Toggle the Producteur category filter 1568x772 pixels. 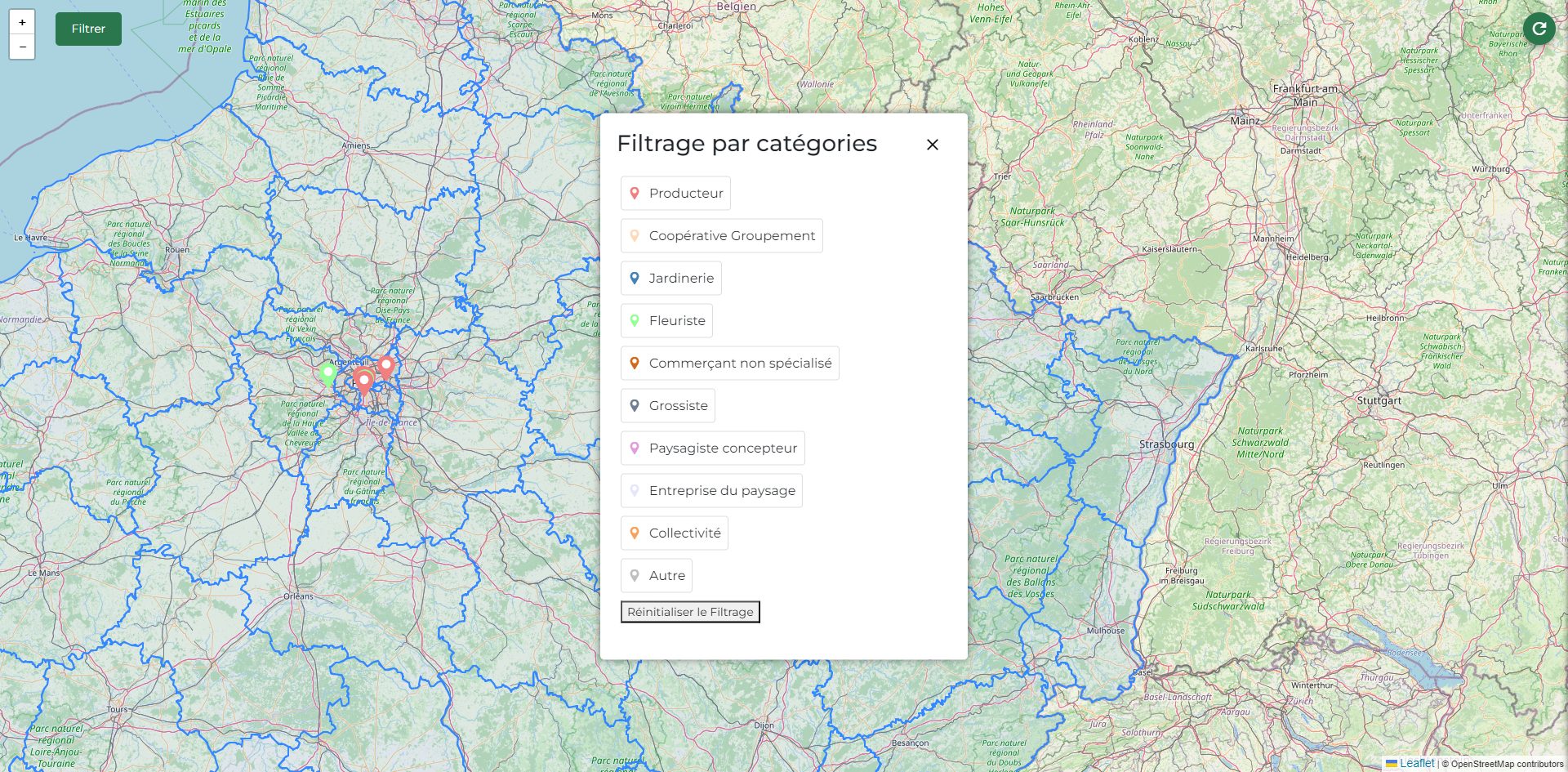pos(675,194)
